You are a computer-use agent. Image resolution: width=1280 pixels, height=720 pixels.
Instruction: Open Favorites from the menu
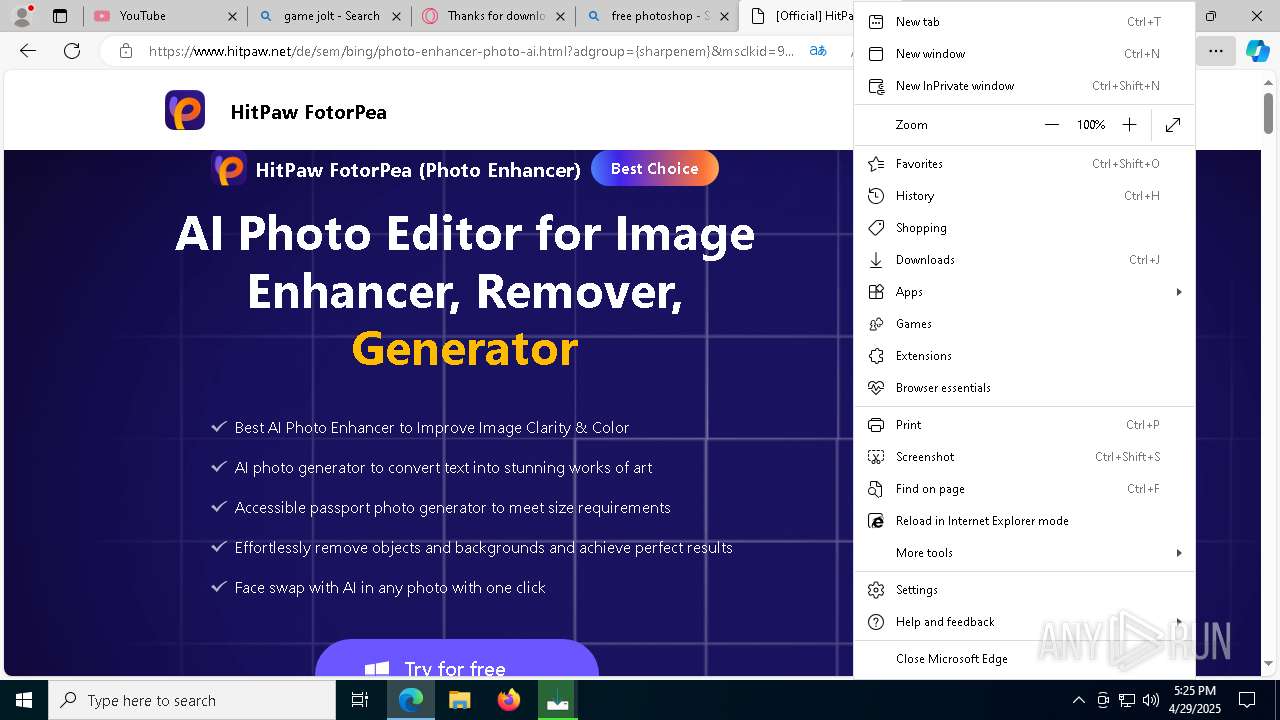click(x=1024, y=164)
